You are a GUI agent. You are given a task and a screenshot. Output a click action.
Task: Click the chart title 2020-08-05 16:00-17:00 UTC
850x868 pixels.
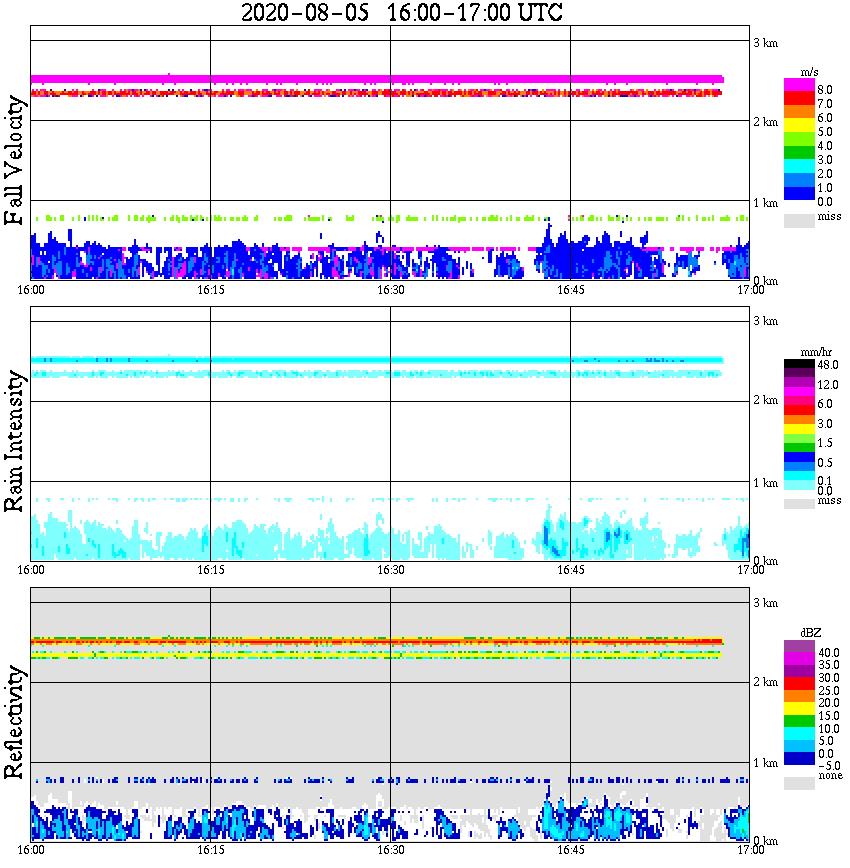click(401, 12)
